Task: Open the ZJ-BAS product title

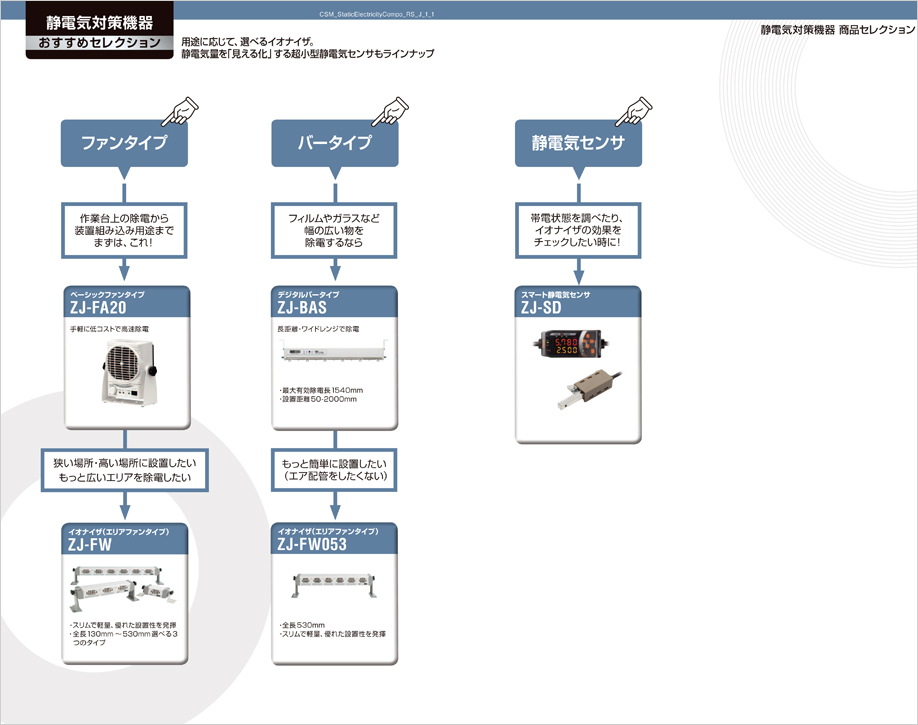Action: coord(302,307)
